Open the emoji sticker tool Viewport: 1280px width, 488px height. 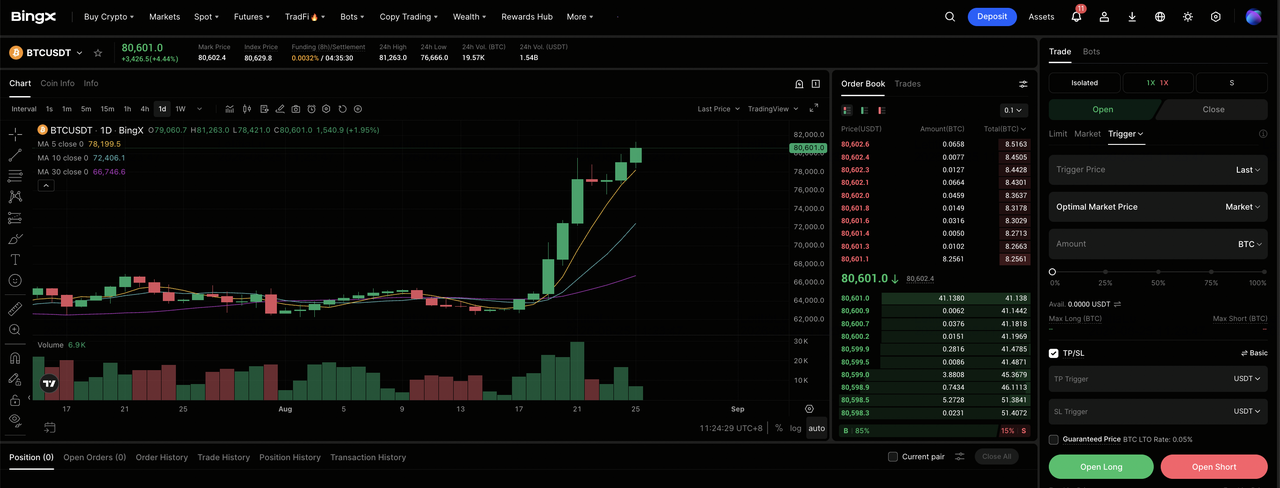pos(15,280)
